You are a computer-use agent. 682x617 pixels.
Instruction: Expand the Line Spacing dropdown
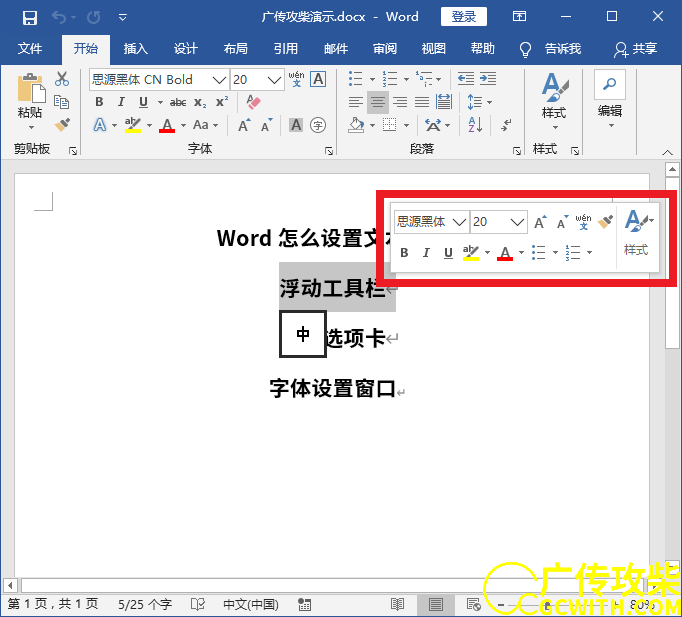coord(490,102)
